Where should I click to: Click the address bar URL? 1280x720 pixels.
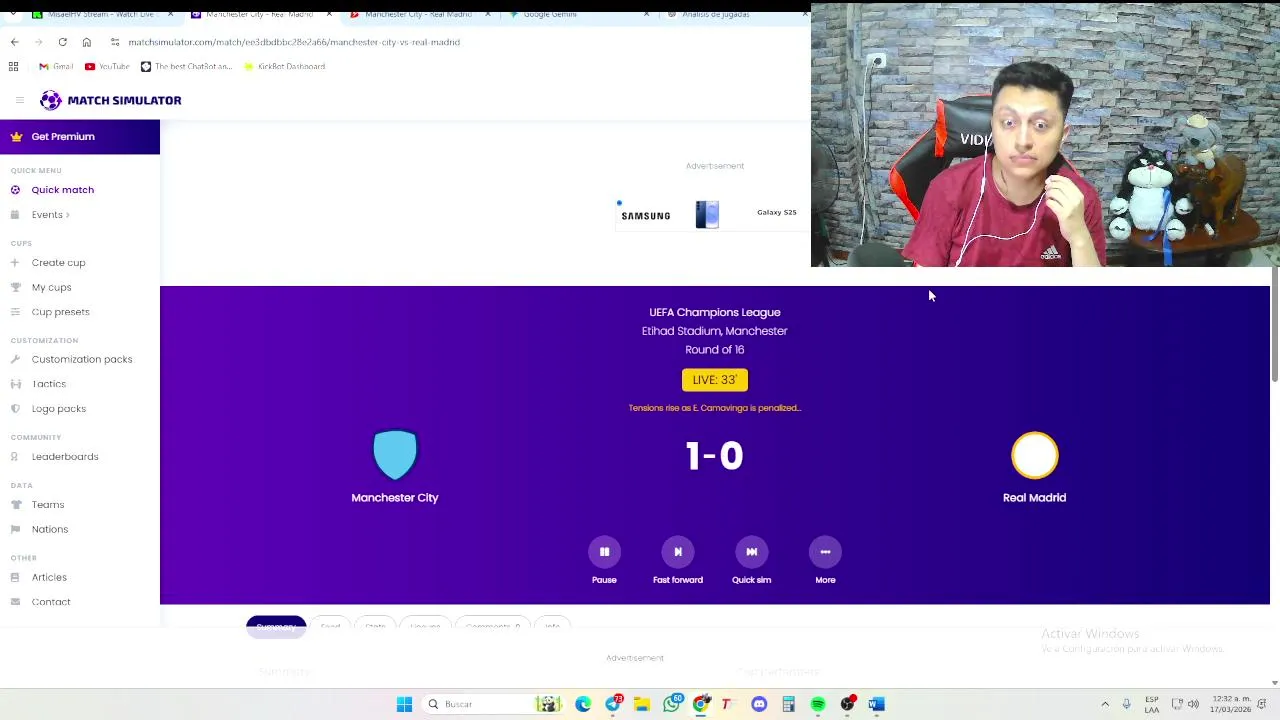coord(294,42)
